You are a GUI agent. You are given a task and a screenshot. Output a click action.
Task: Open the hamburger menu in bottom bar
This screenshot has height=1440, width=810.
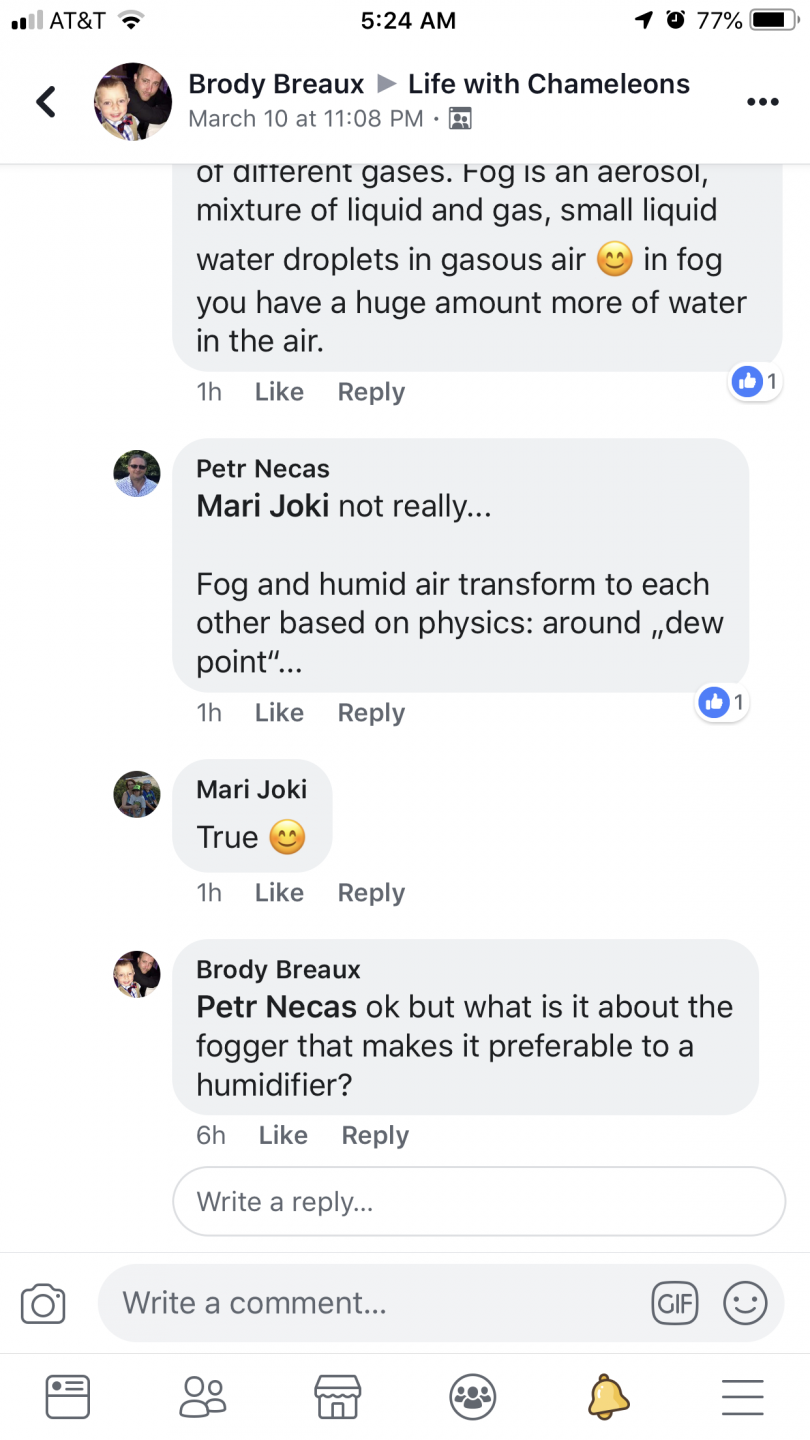point(742,1396)
